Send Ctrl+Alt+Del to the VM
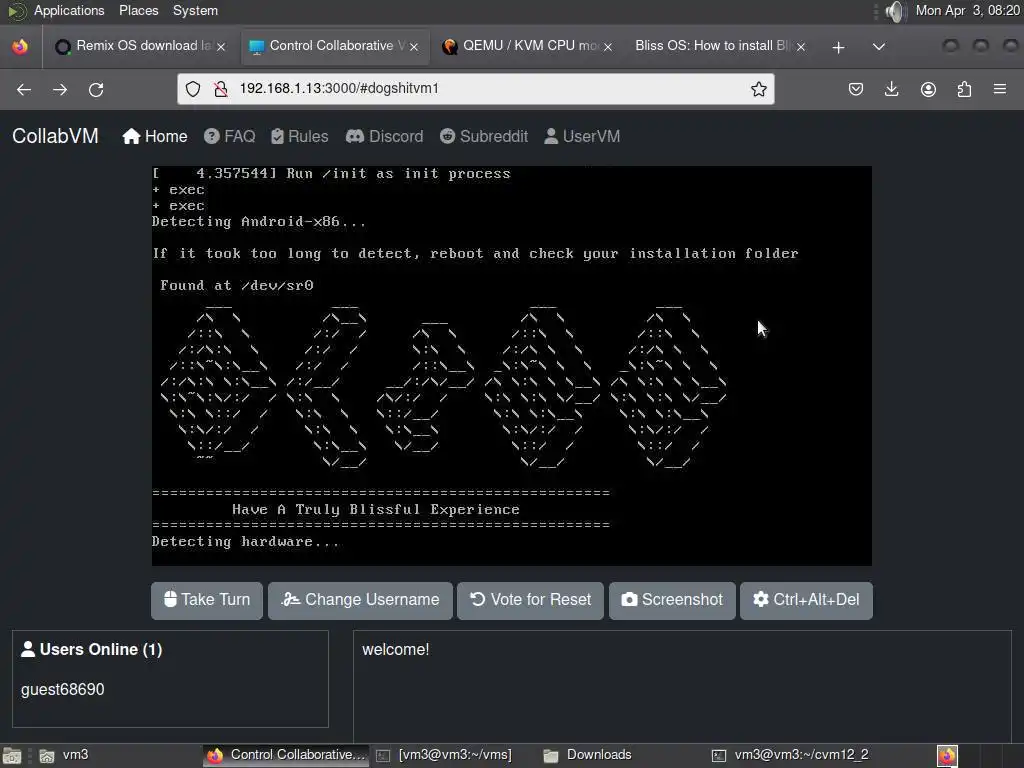This screenshot has height=768, width=1024. [x=806, y=600]
